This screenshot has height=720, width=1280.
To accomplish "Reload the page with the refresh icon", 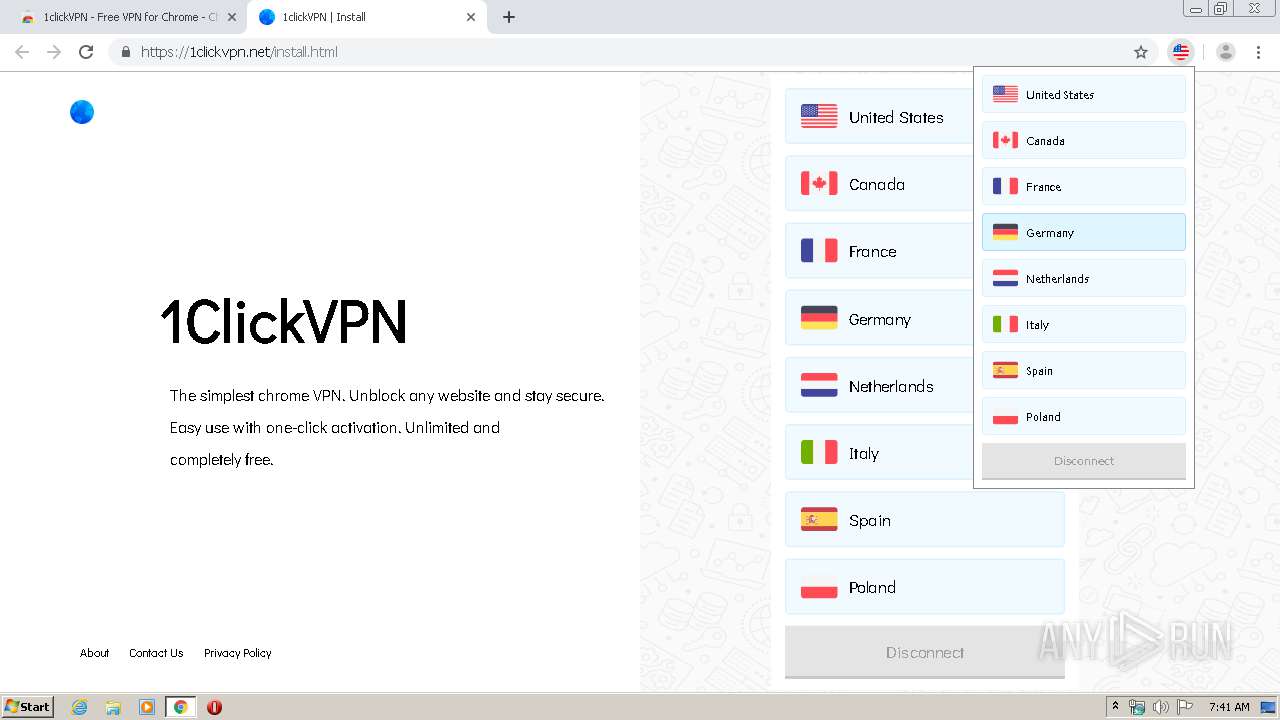I will point(86,52).
